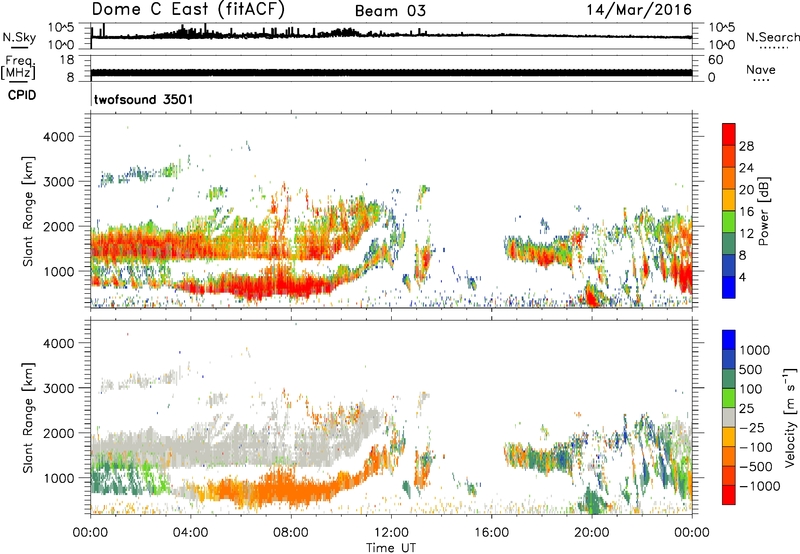This screenshot has height=554, width=800.
Task: Click the 'Velocity [m s-1]' colorbar label
Action: tap(790, 417)
